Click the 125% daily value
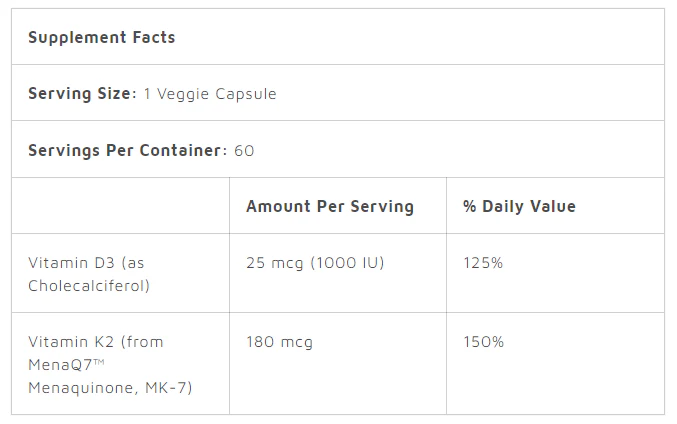The height and width of the screenshot is (424, 677). (x=483, y=263)
